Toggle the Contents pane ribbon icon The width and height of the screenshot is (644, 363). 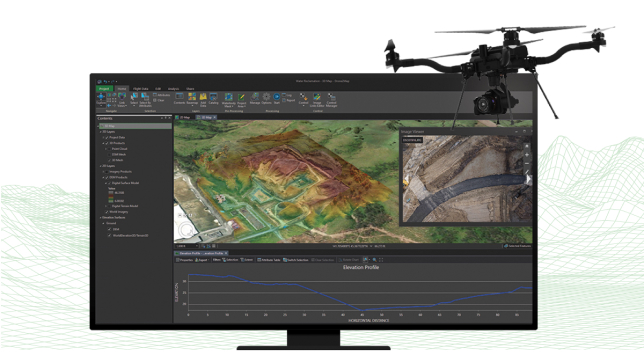coord(179,98)
